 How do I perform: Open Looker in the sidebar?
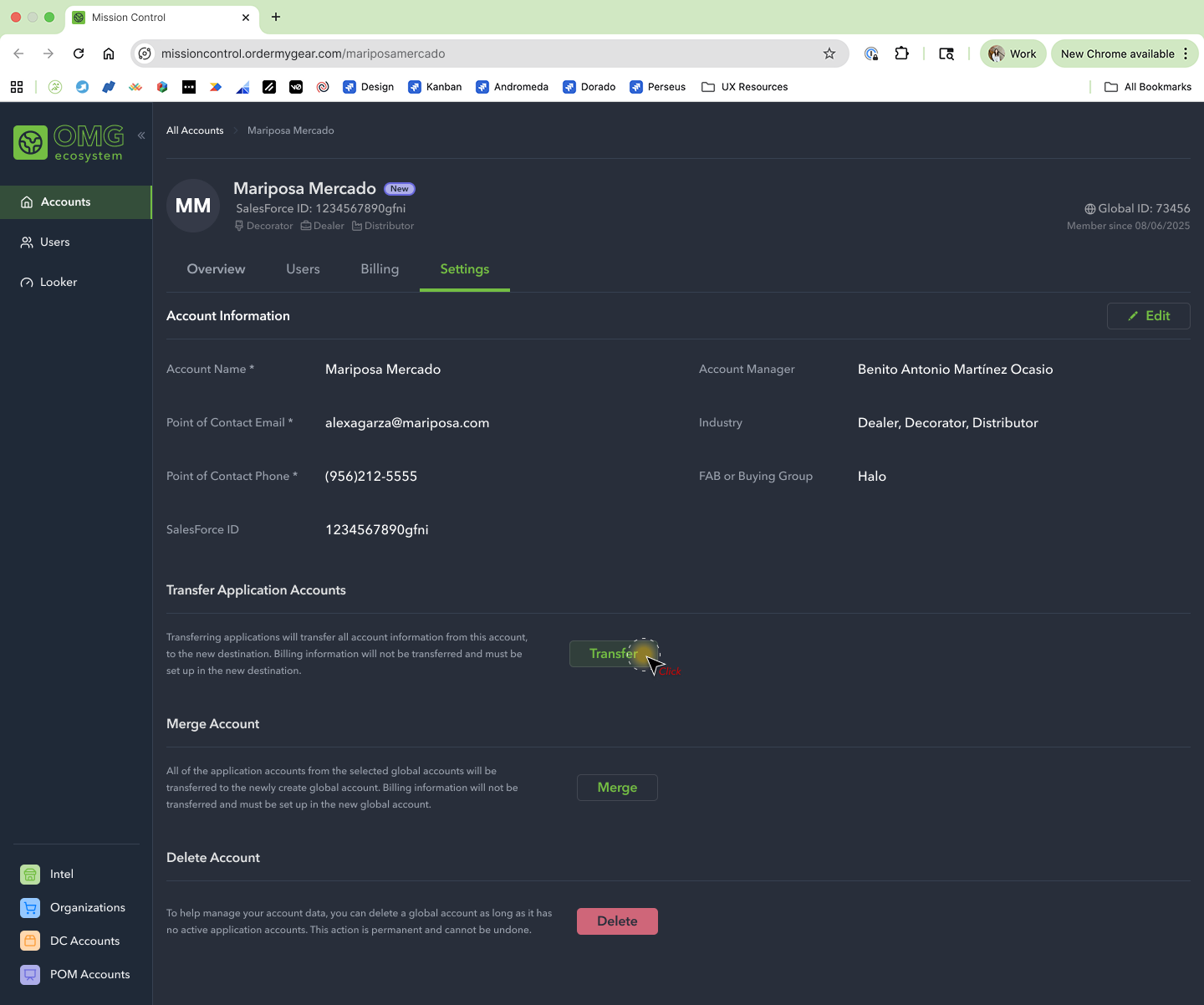coord(75,283)
